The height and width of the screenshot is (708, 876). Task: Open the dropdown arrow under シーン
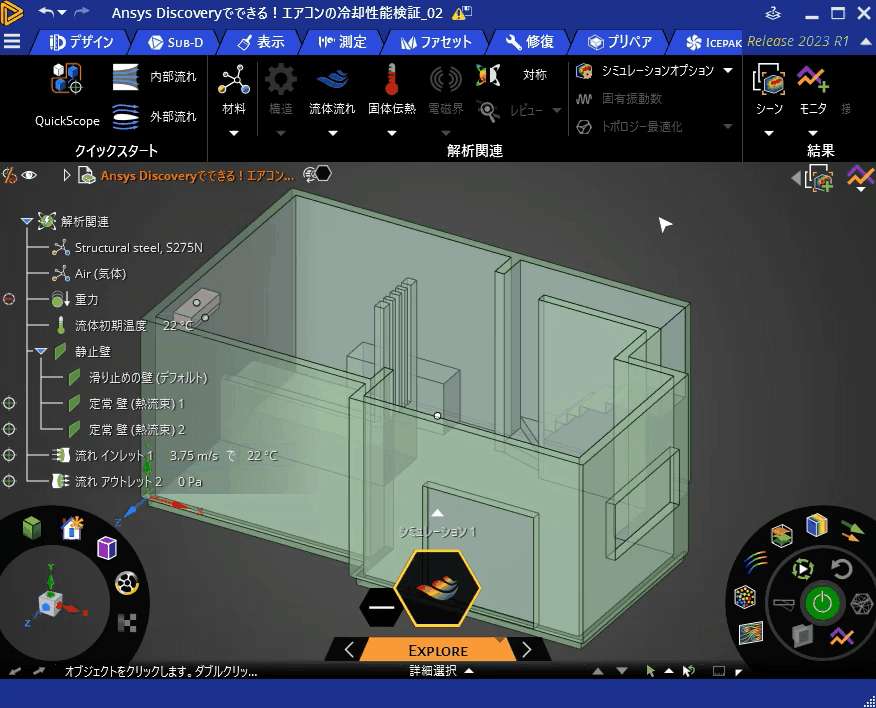[769, 133]
